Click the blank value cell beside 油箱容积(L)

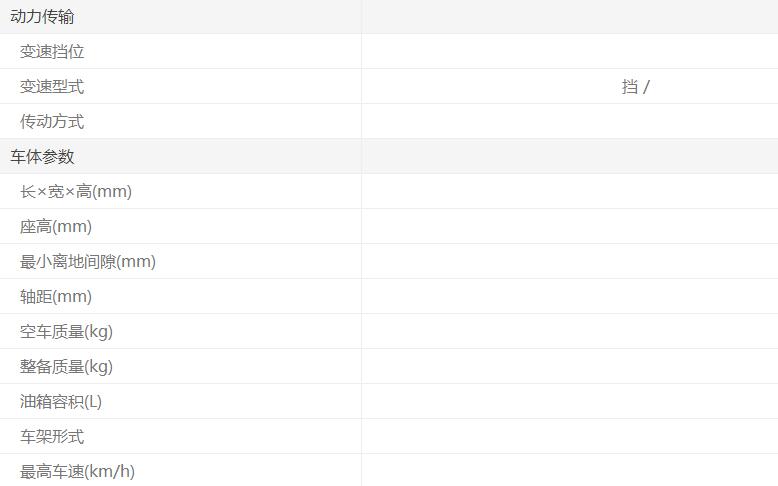569,402
